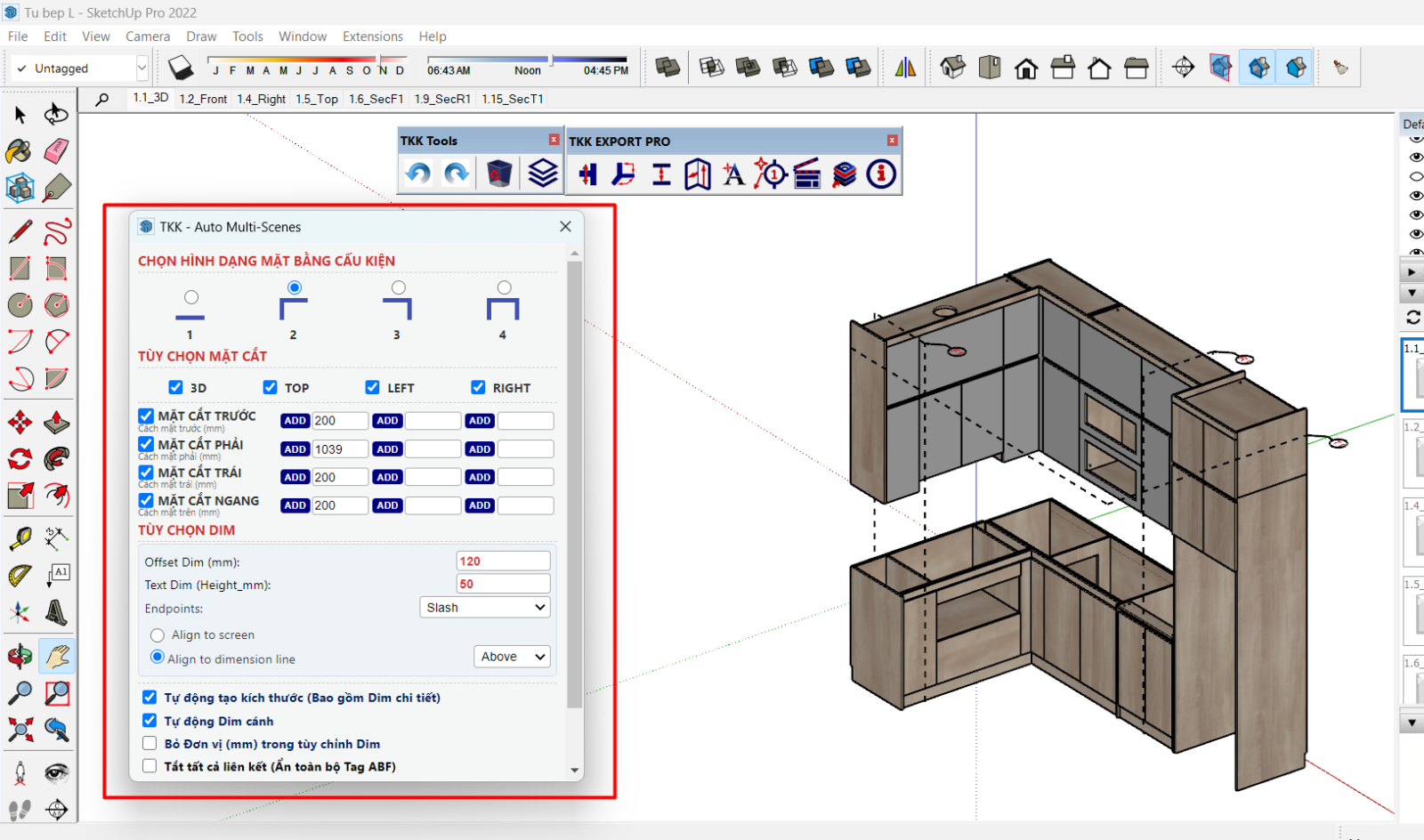Image resolution: width=1424 pixels, height=840 pixels.
Task: Select the arrow Select tool
Action: (x=20, y=114)
